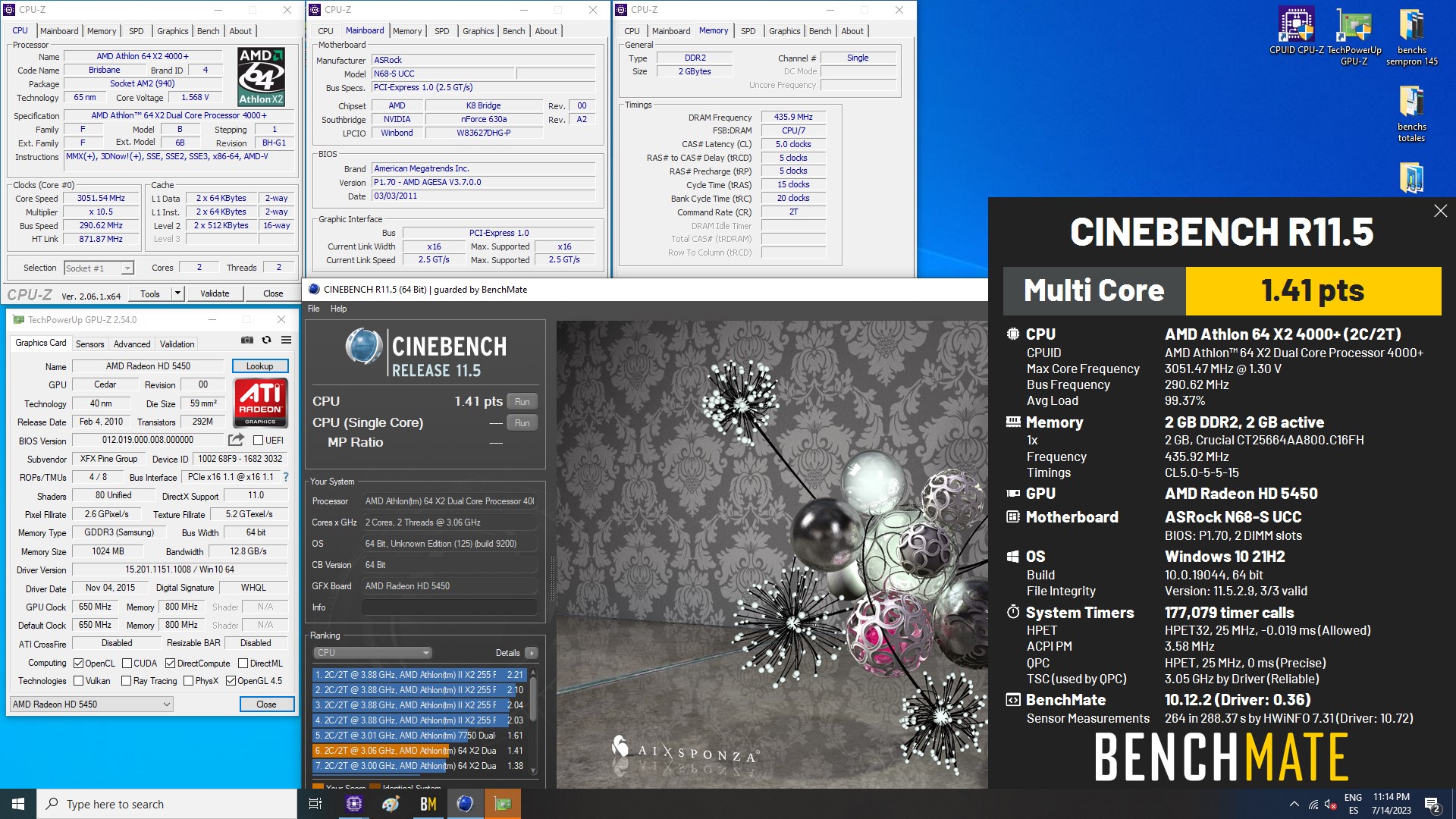Open the 'benchs sempron 145' desktop folder

(x=1412, y=36)
